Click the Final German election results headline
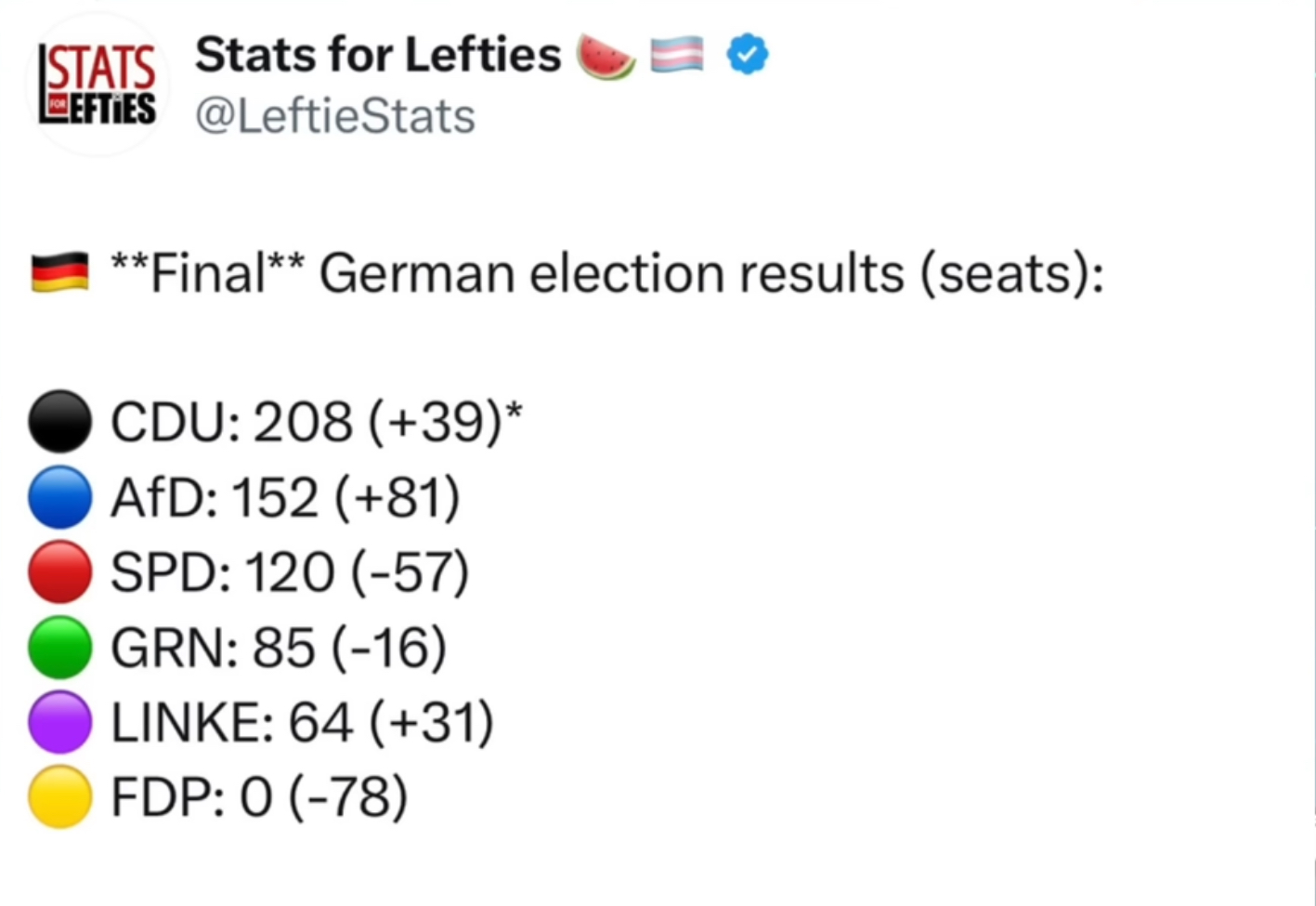 pyautogui.click(x=607, y=273)
